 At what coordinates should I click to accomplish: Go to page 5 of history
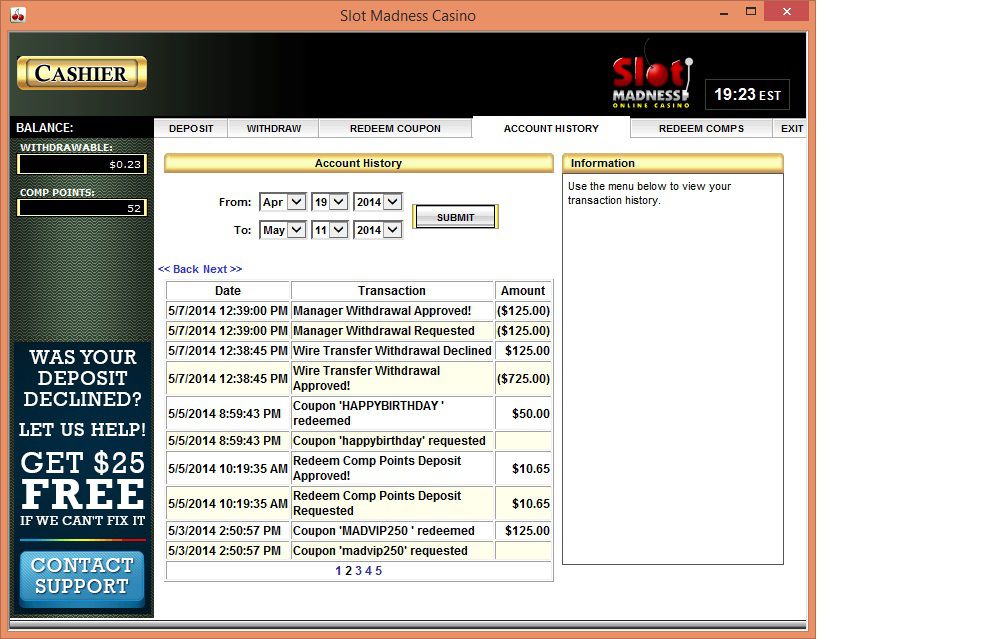click(x=379, y=571)
